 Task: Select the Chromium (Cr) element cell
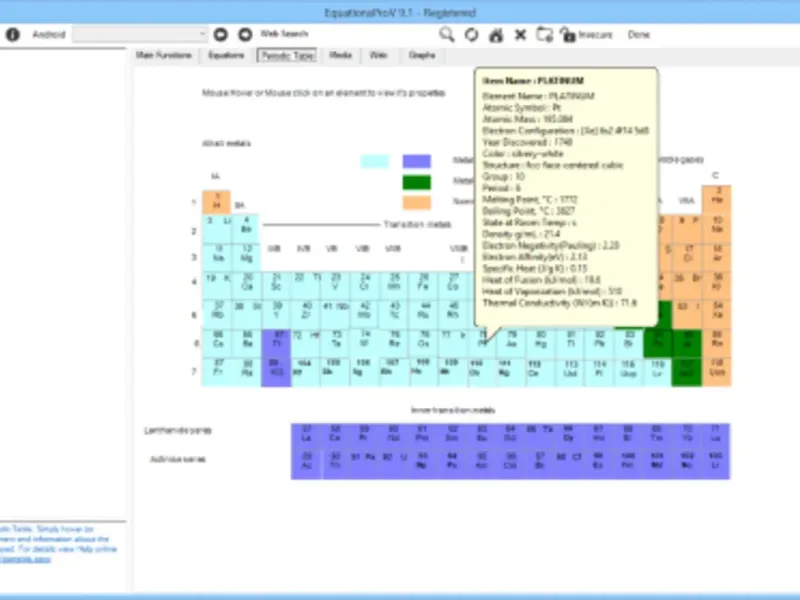tap(364, 285)
